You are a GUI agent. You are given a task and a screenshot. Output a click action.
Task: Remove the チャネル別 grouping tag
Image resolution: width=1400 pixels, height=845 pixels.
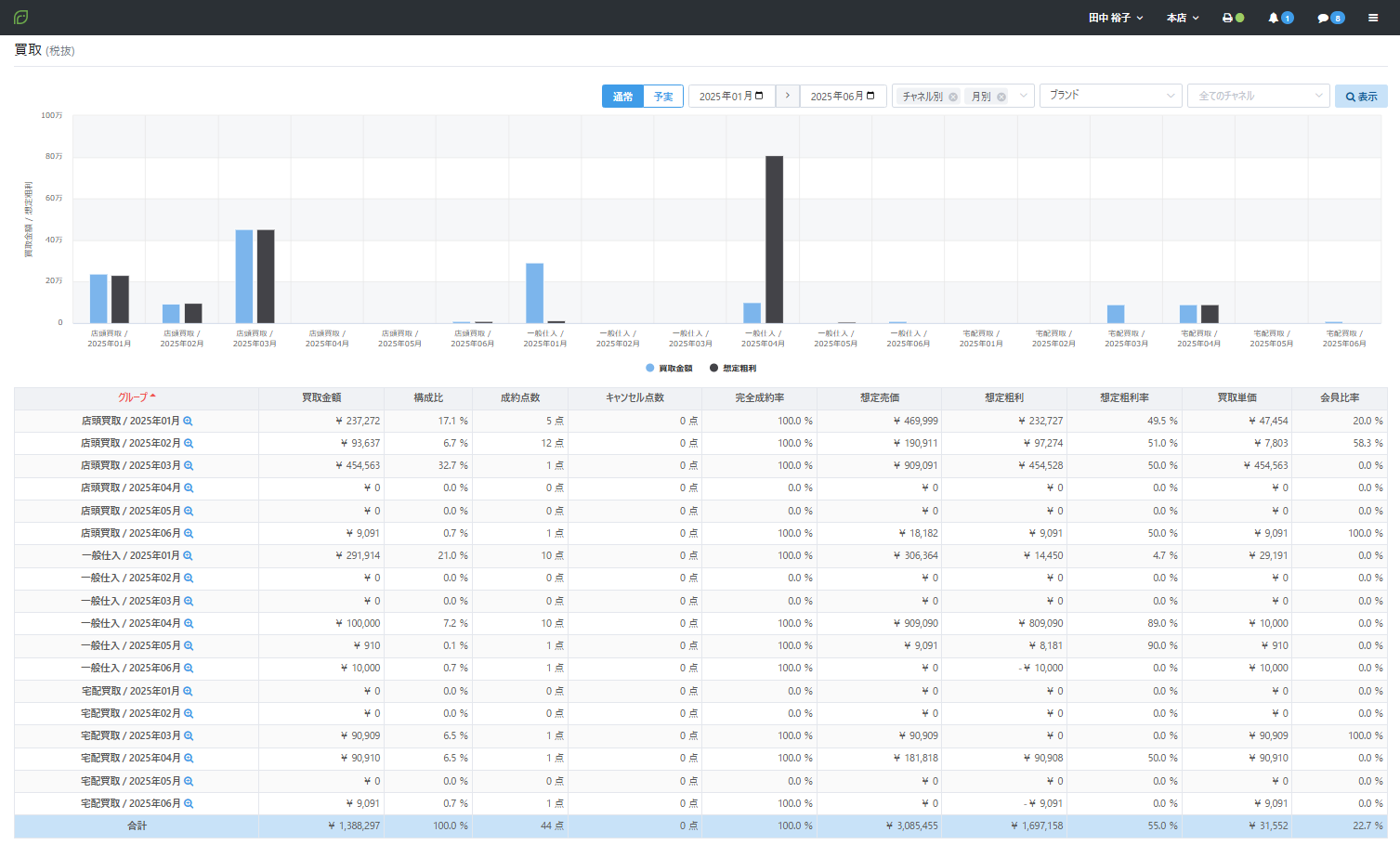pos(953,97)
